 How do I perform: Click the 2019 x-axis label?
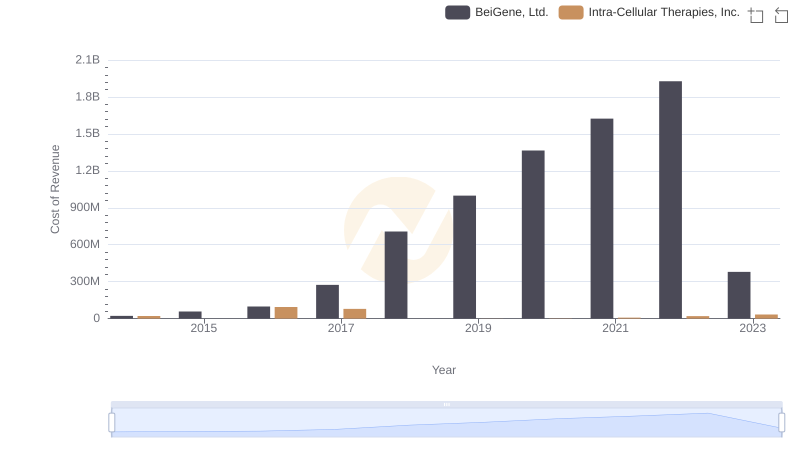(478, 328)
